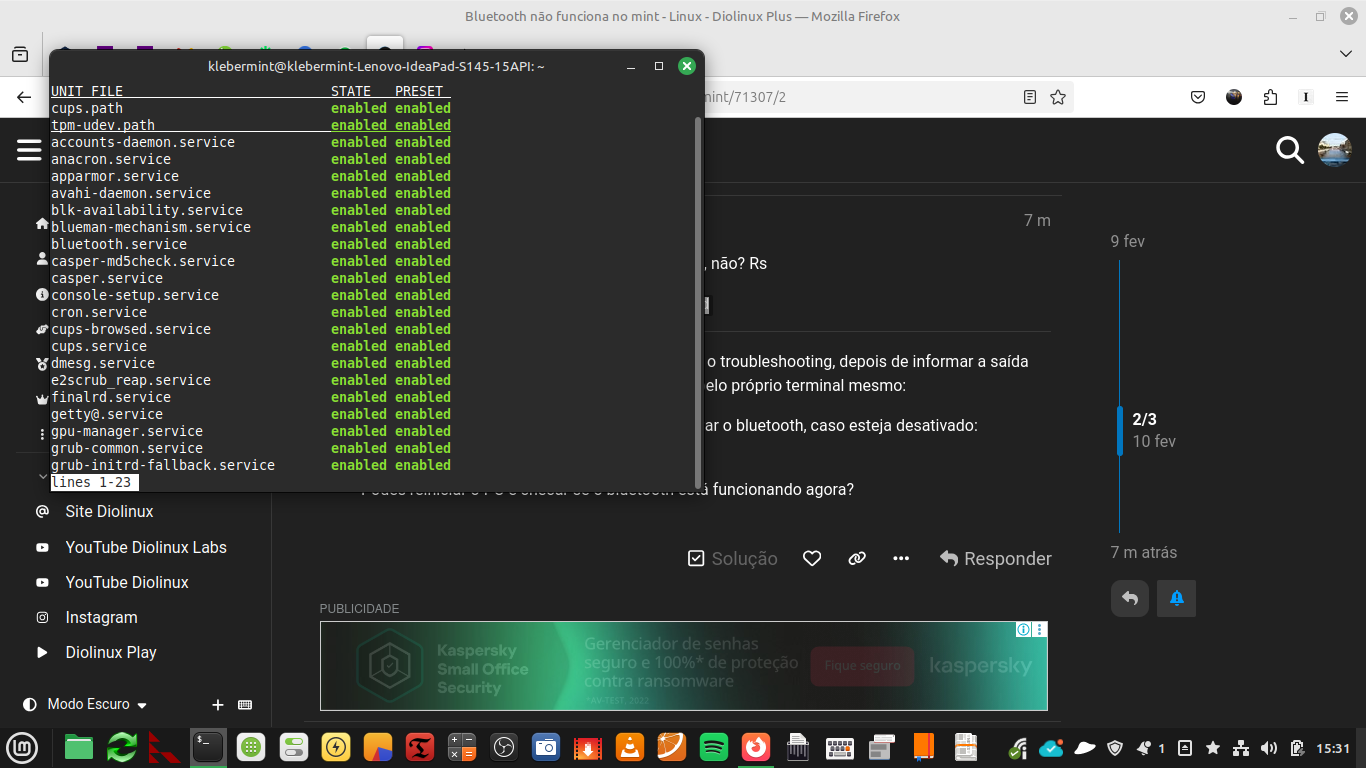
Task: Toggle the forum sidebar hamburger menu
Action: [29, 150]
